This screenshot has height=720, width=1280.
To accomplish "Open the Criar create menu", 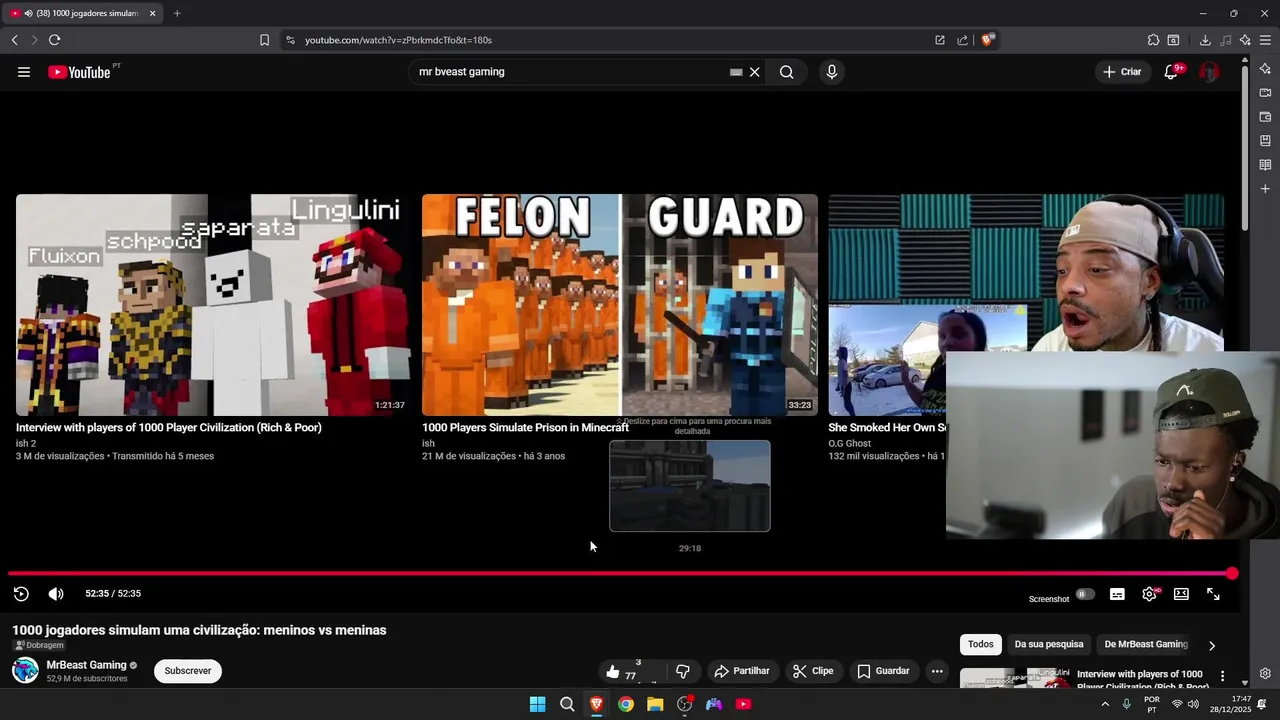I will tap(1122, 72).
